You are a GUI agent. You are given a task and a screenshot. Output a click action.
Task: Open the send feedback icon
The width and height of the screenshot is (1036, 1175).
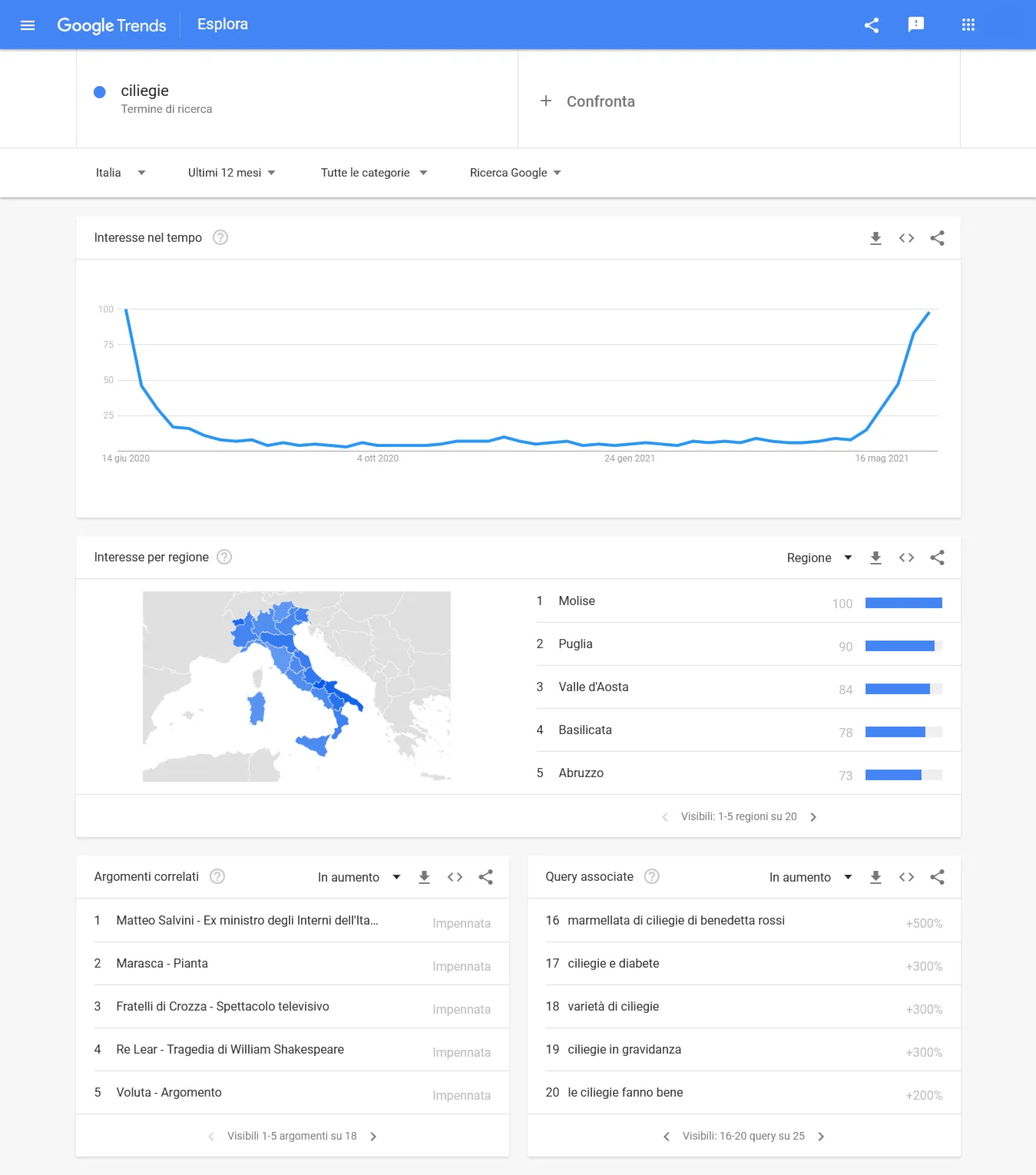916,25
